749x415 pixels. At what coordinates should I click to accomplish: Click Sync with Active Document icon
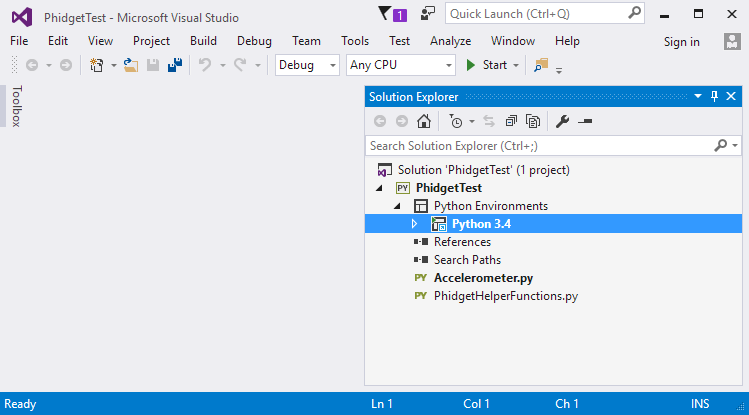[x=489, y=121]
